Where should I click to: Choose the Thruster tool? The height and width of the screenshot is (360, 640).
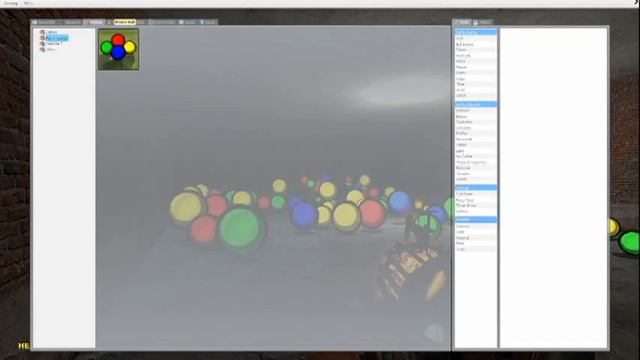click(476, 173)
